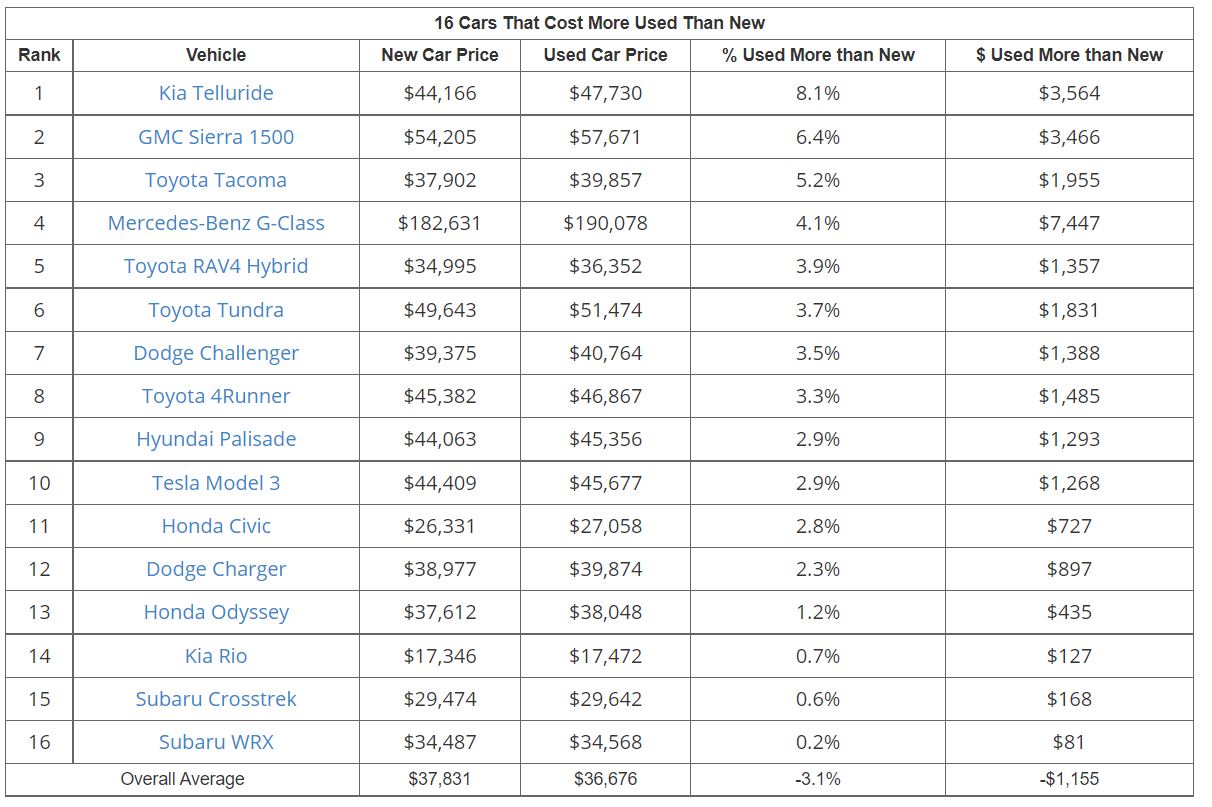Click the % Used More than New header
The height and width of the screenshot is (807, 1212).
coord(818,55)
